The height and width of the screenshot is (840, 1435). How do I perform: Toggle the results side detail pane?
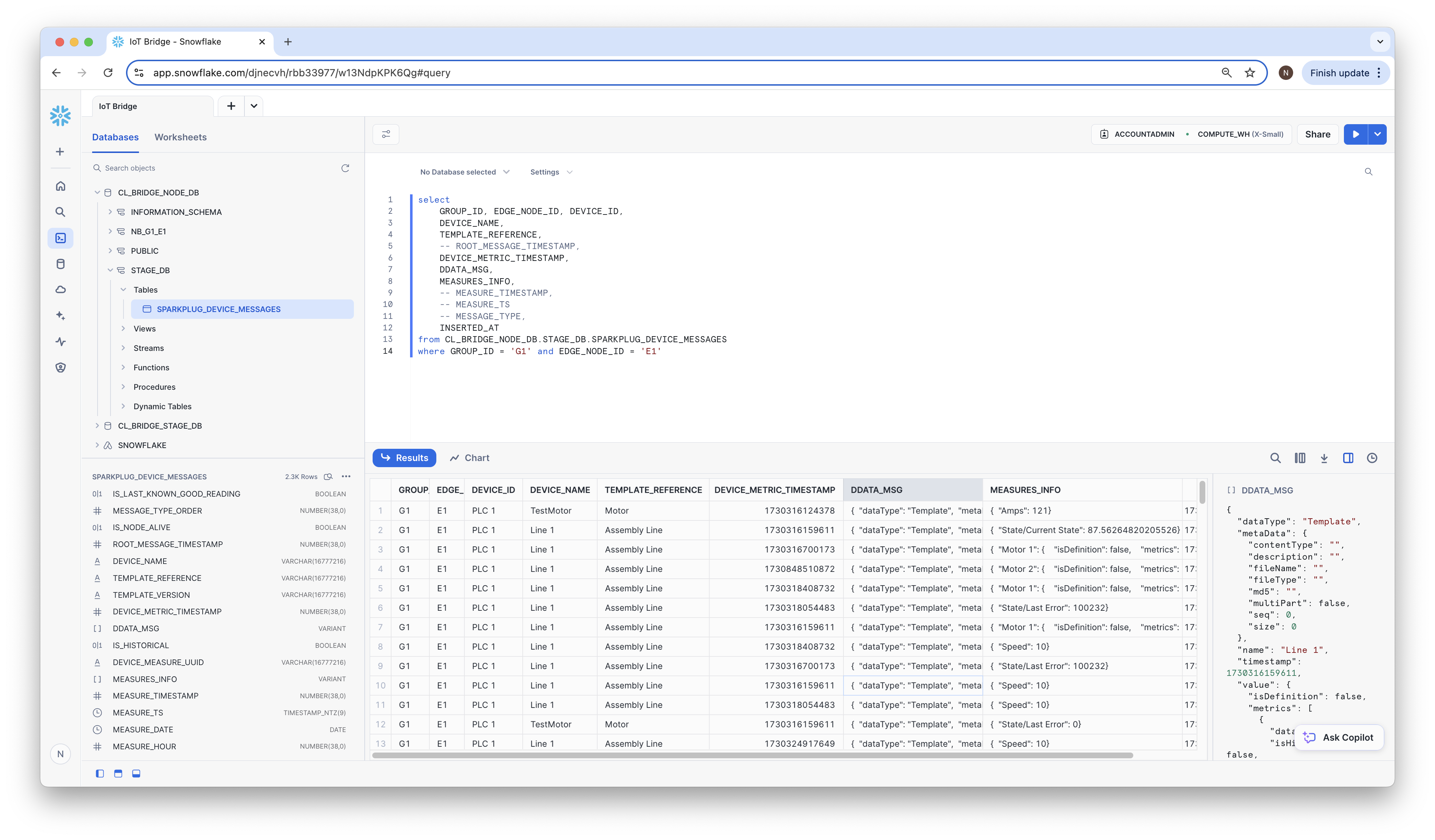(1348, 458)
